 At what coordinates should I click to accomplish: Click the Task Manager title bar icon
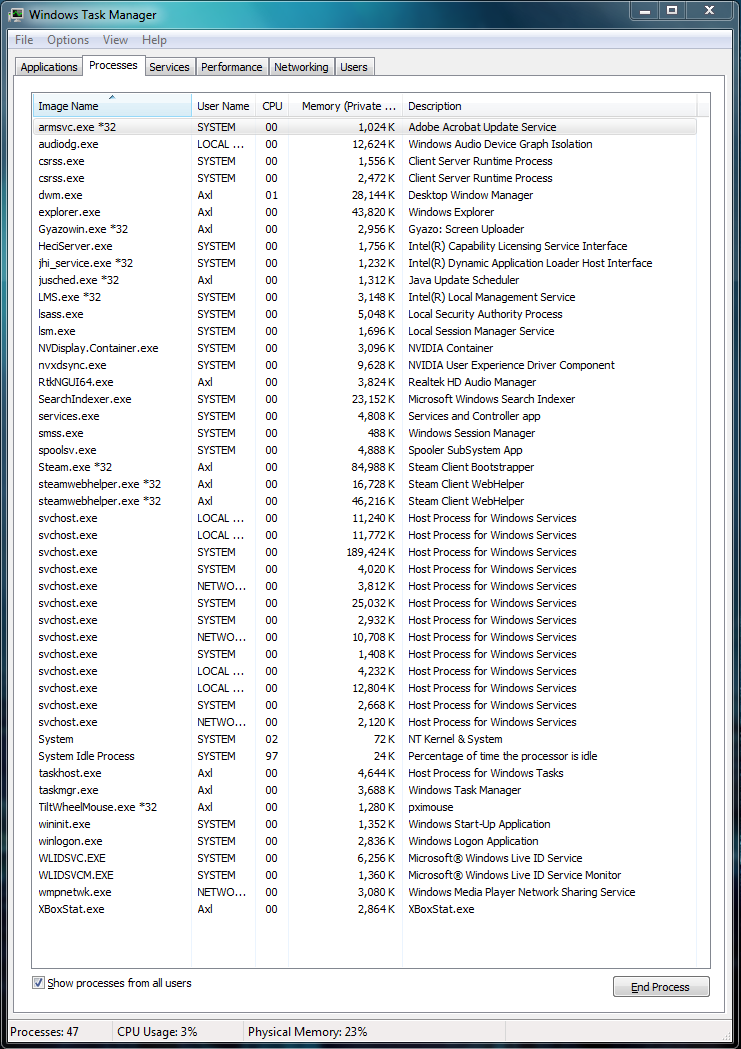17,14
